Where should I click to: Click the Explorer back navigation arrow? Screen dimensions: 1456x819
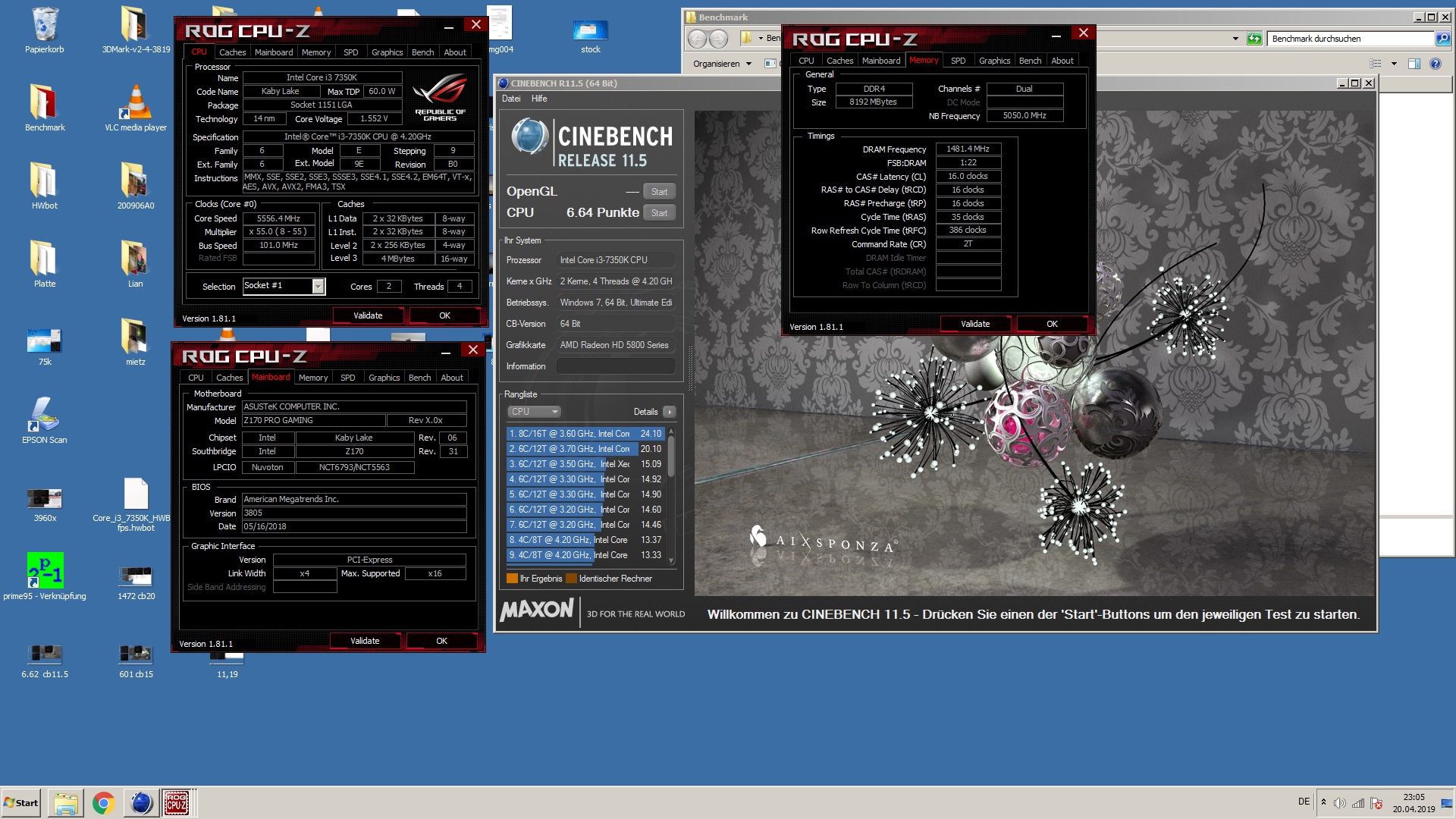697,39
